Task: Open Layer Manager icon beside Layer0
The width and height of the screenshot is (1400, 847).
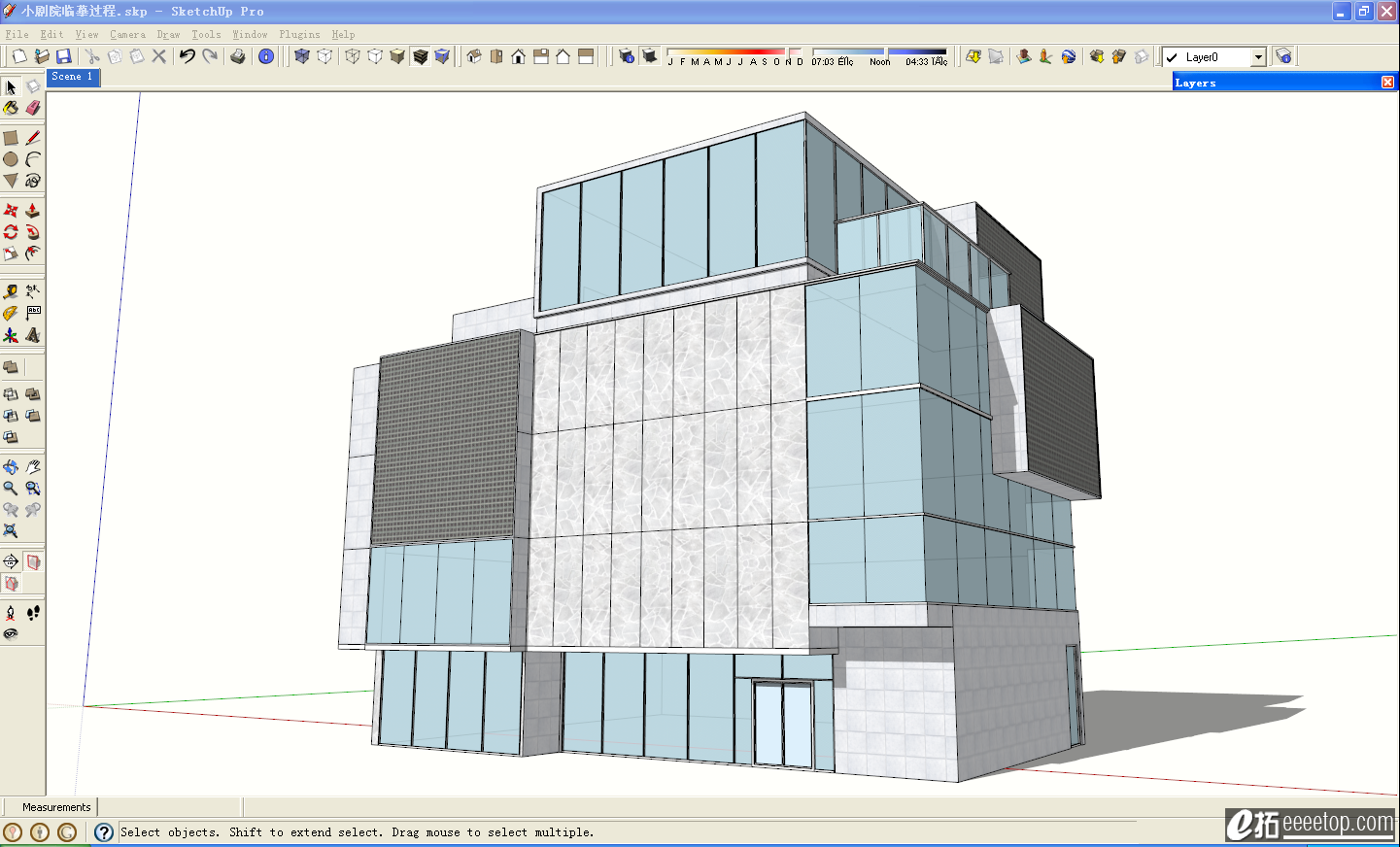Action: point(1283,56)
